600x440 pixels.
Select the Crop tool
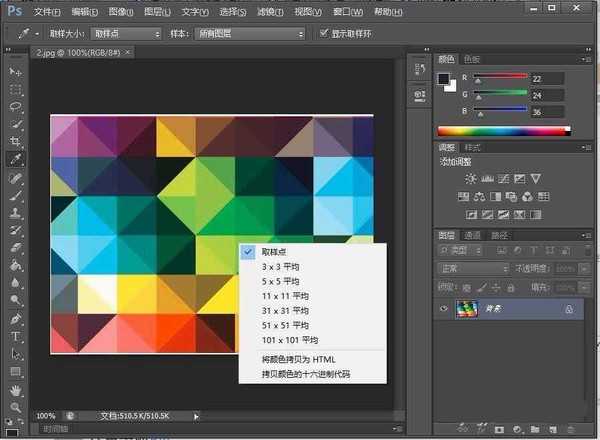[16, 141]
